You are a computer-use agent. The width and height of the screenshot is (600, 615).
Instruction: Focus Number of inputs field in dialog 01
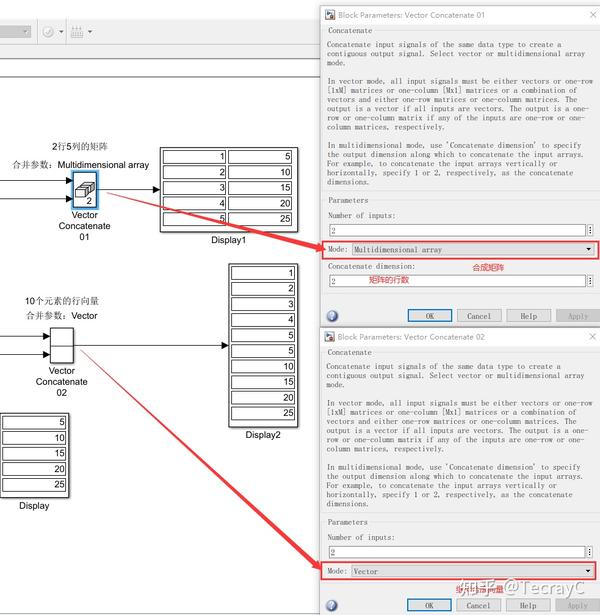tap(457, 230)
